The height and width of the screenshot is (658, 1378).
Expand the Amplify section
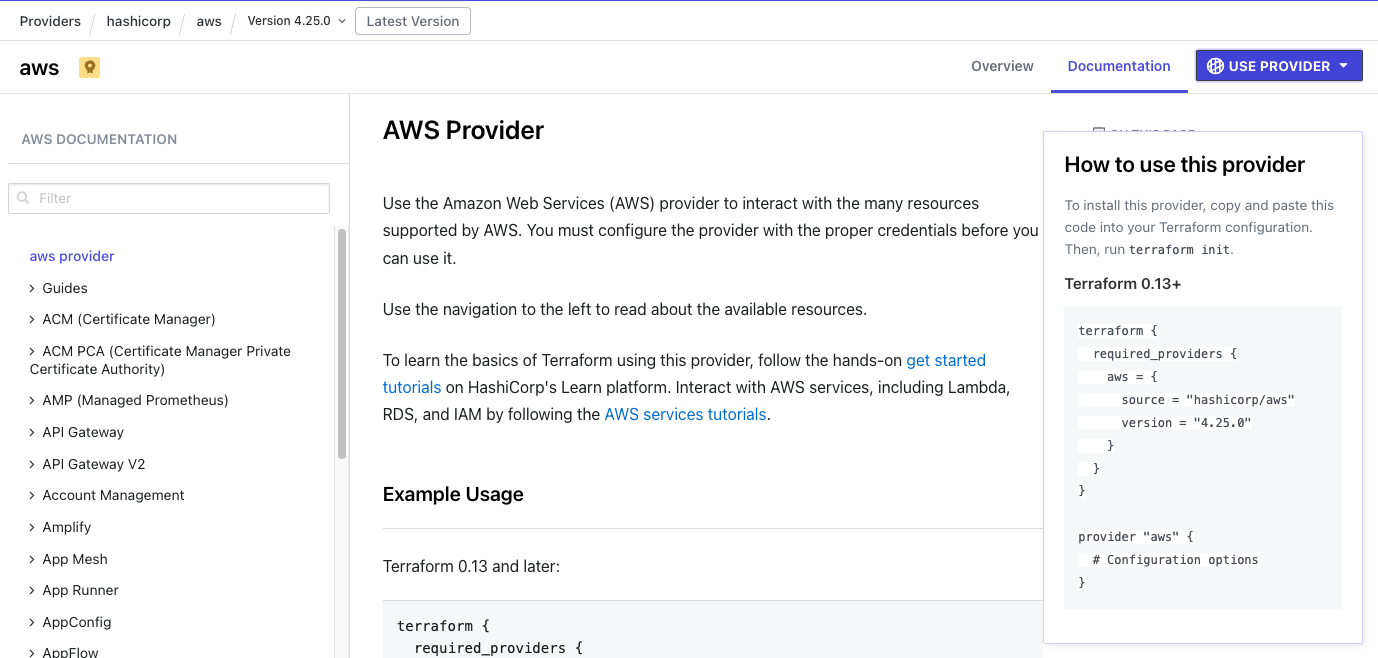[x=33, y=527]
